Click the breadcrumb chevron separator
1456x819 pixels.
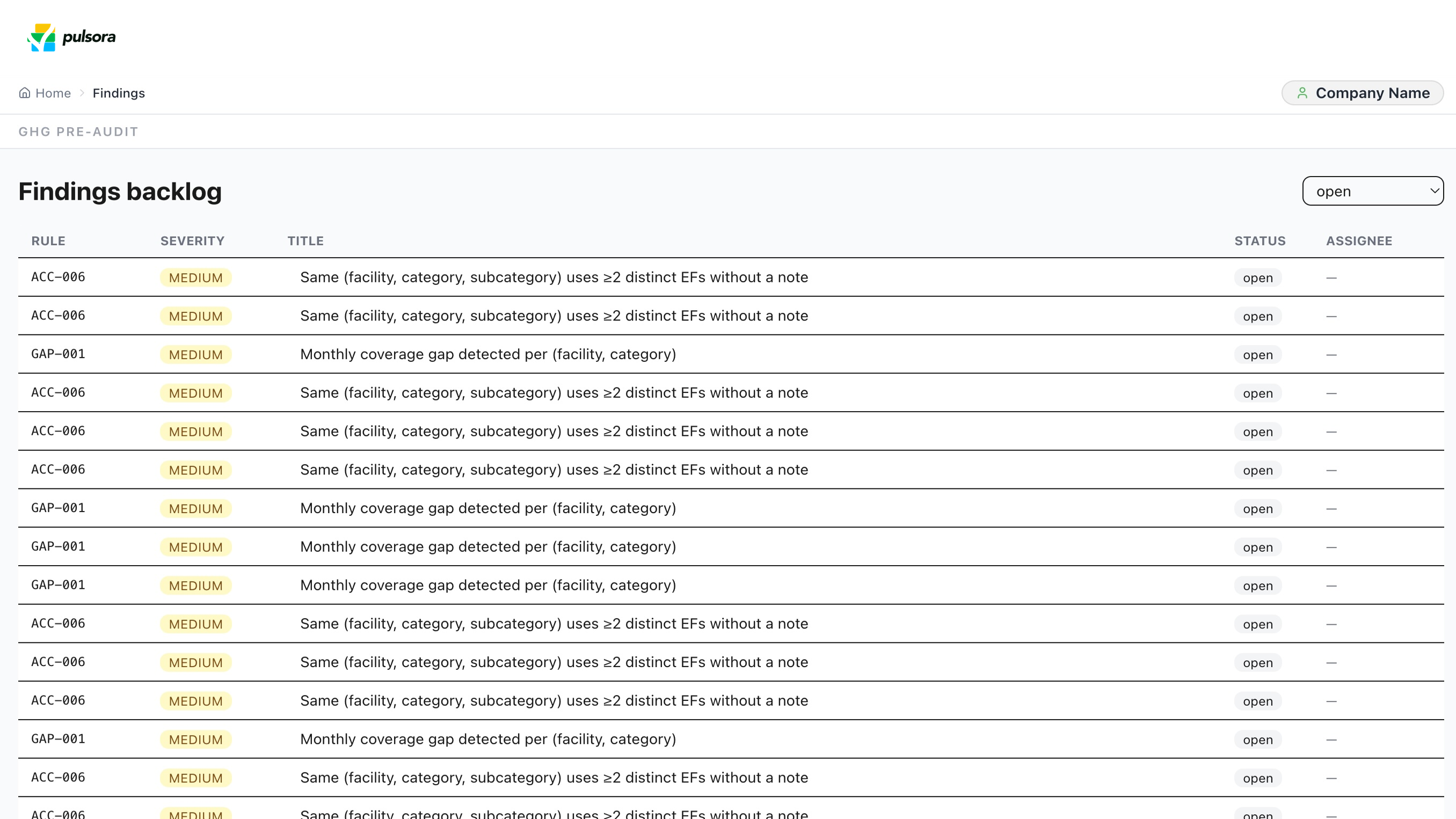point(82,93)
